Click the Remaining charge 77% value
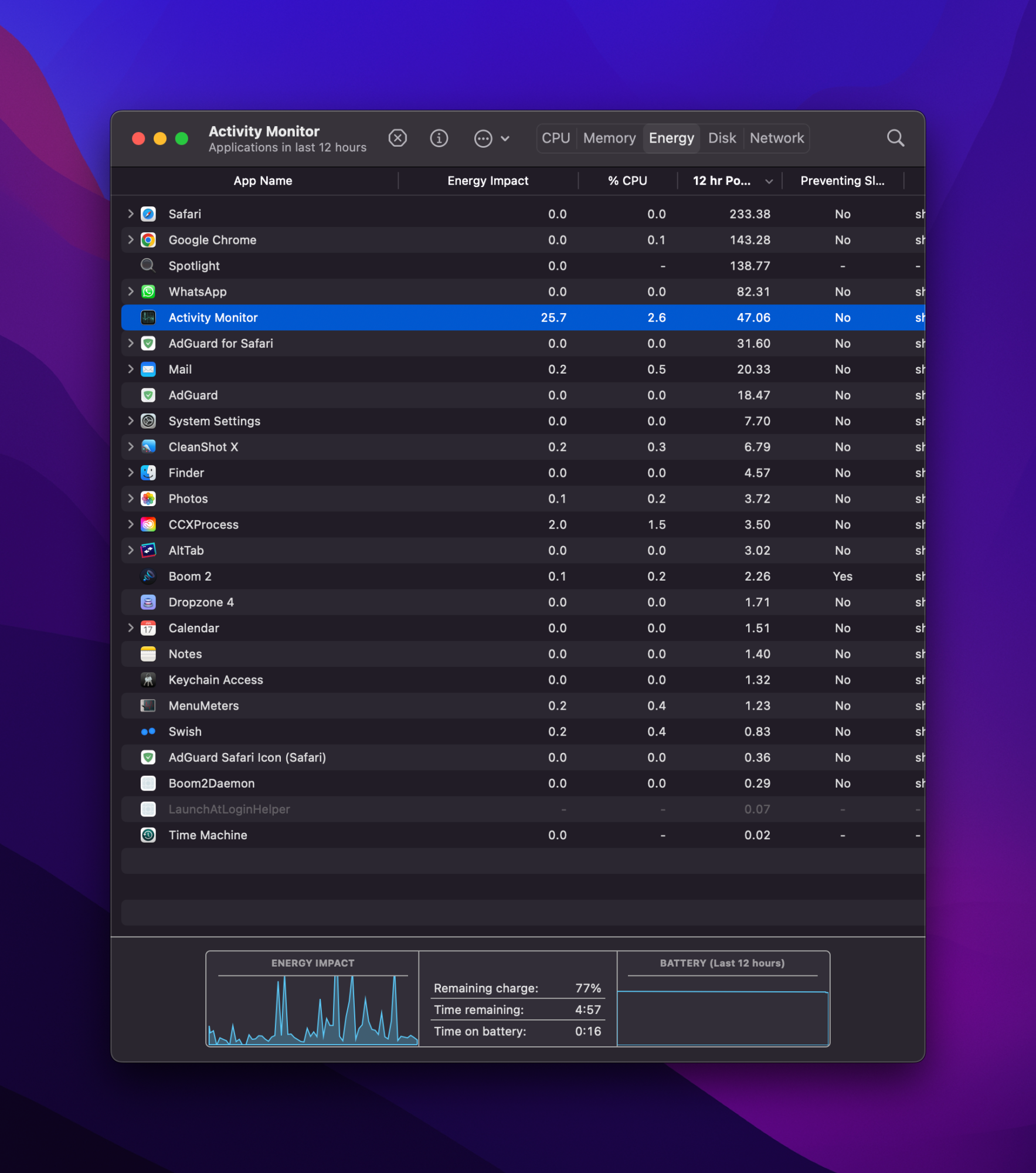1036x1173 pixels. (588, 988)
